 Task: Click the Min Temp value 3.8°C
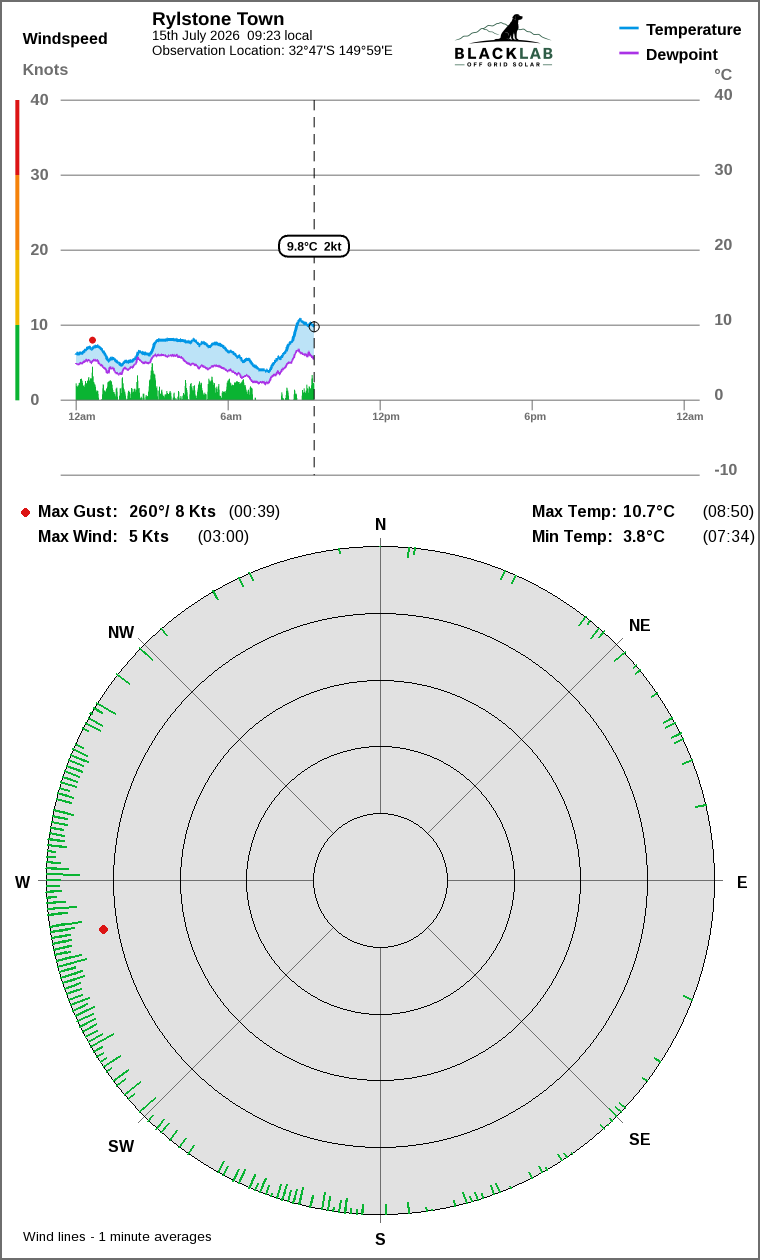click(644, 537)
